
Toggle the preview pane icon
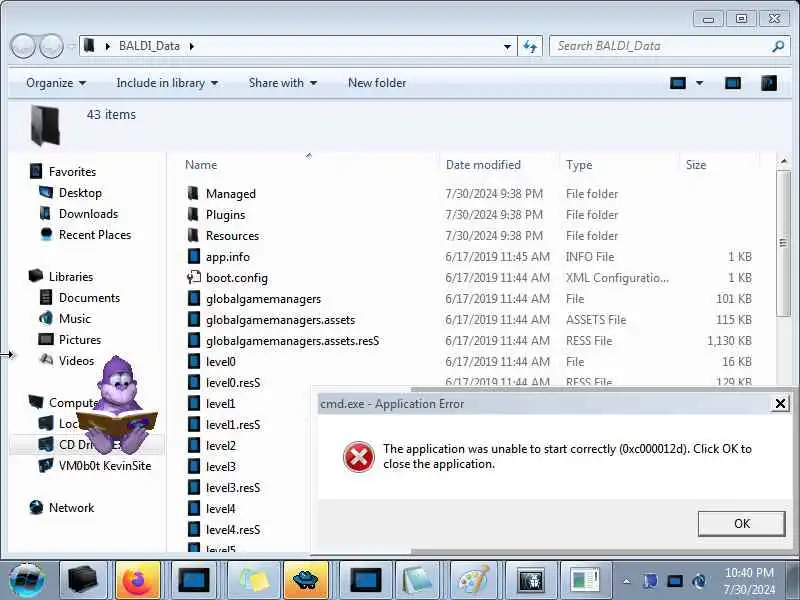point(733,83)
